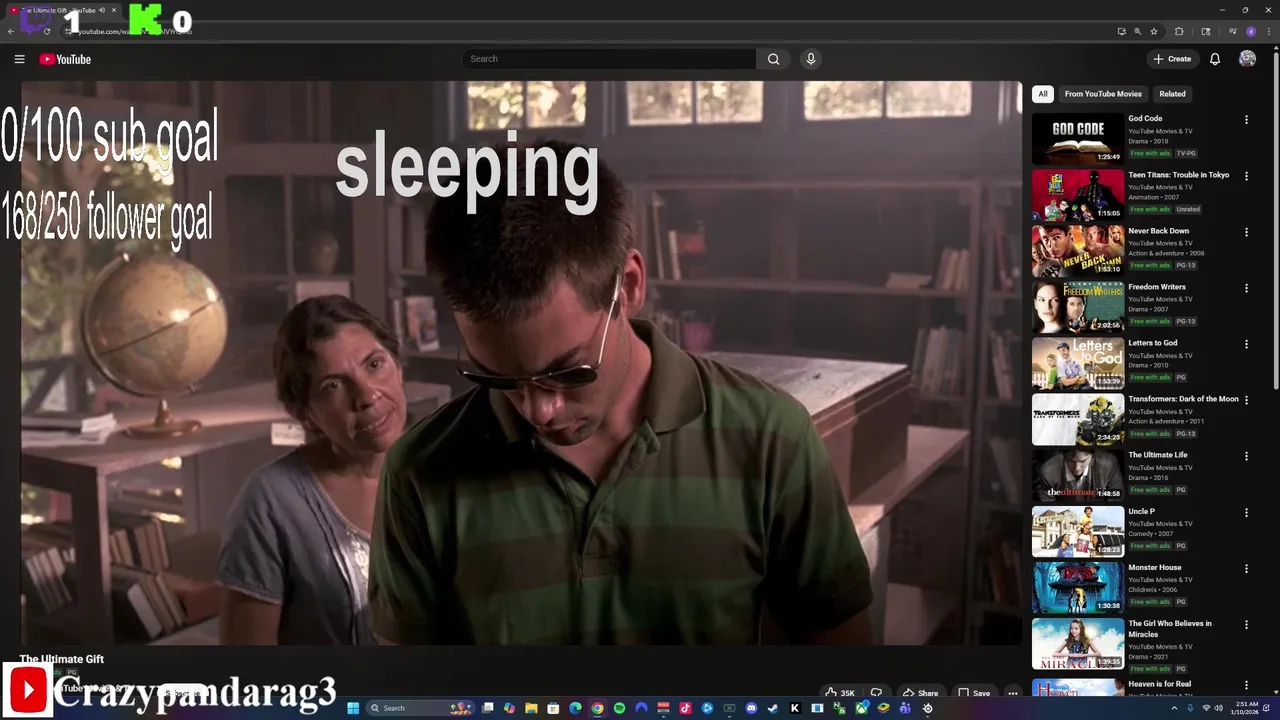Open Microsoft Teams from the taskbar
Screen dimensions: 1280x720
tap(905, 708)
